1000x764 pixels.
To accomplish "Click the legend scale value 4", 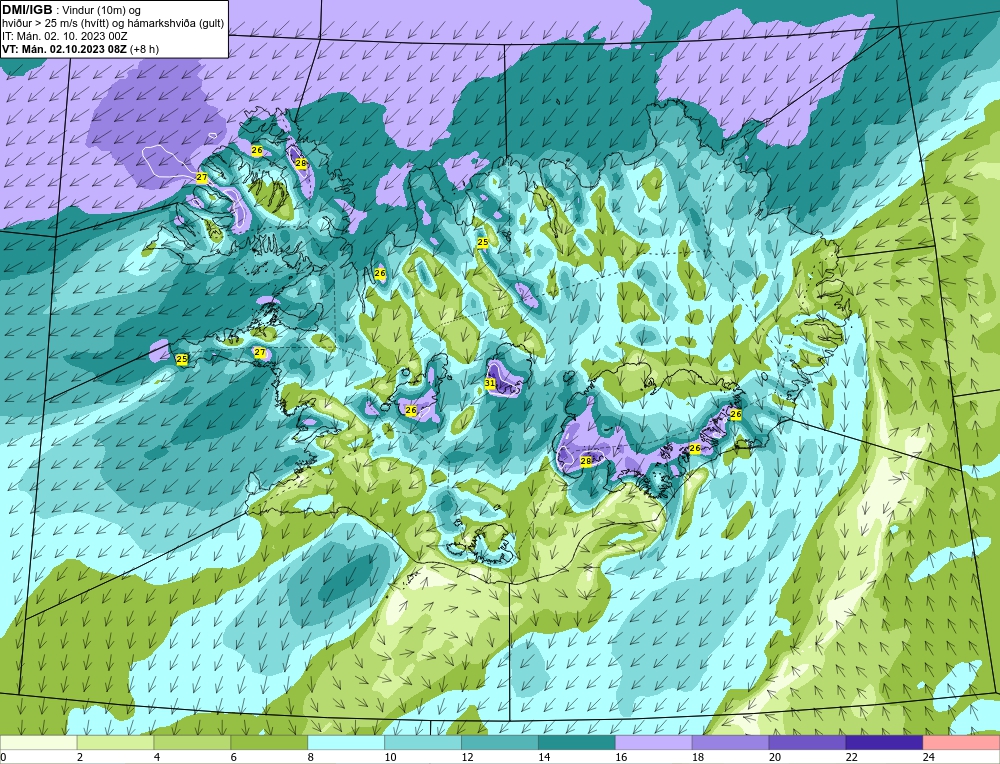I will (x=157, y=757).
